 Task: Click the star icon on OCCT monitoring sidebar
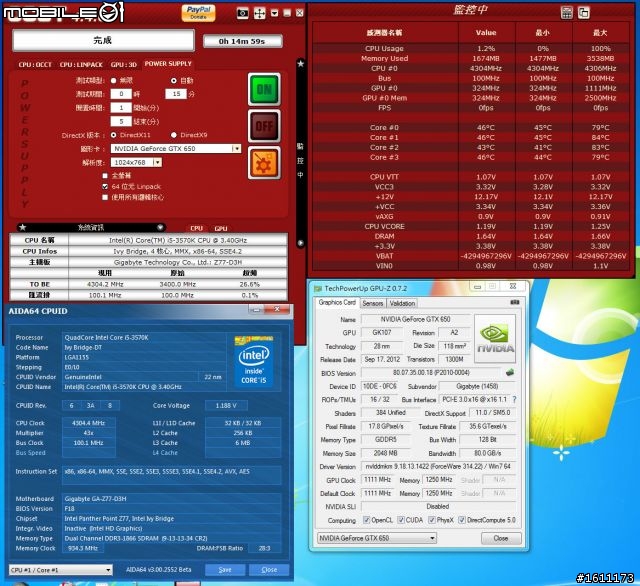click(x=301, y=64)
